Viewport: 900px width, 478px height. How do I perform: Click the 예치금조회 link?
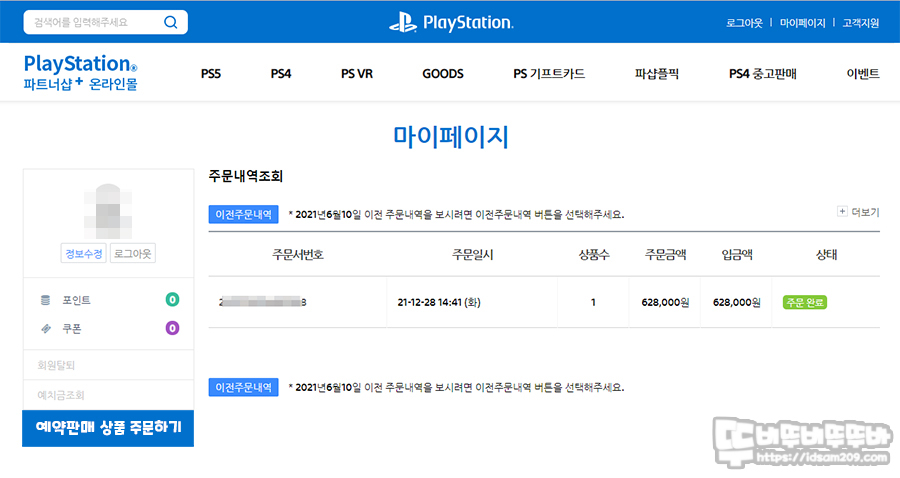point(61,395)
